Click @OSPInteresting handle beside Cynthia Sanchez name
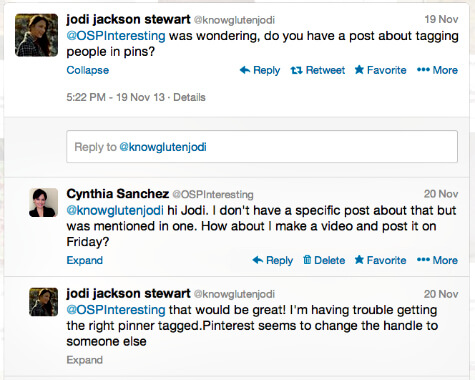Screen dimensions: 475x380 pos(213,194)
